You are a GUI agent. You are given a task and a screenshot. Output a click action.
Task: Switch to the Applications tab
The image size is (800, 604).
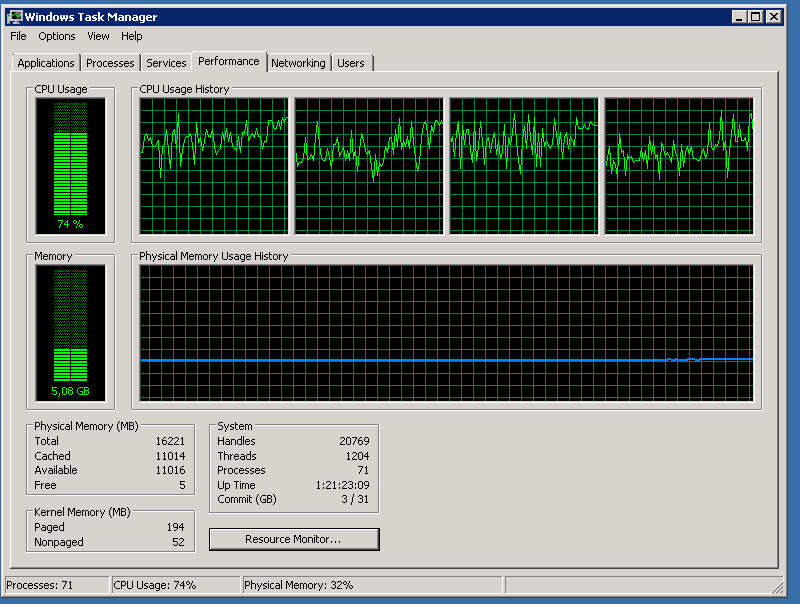pyautogui.click(x=46, y=63)
